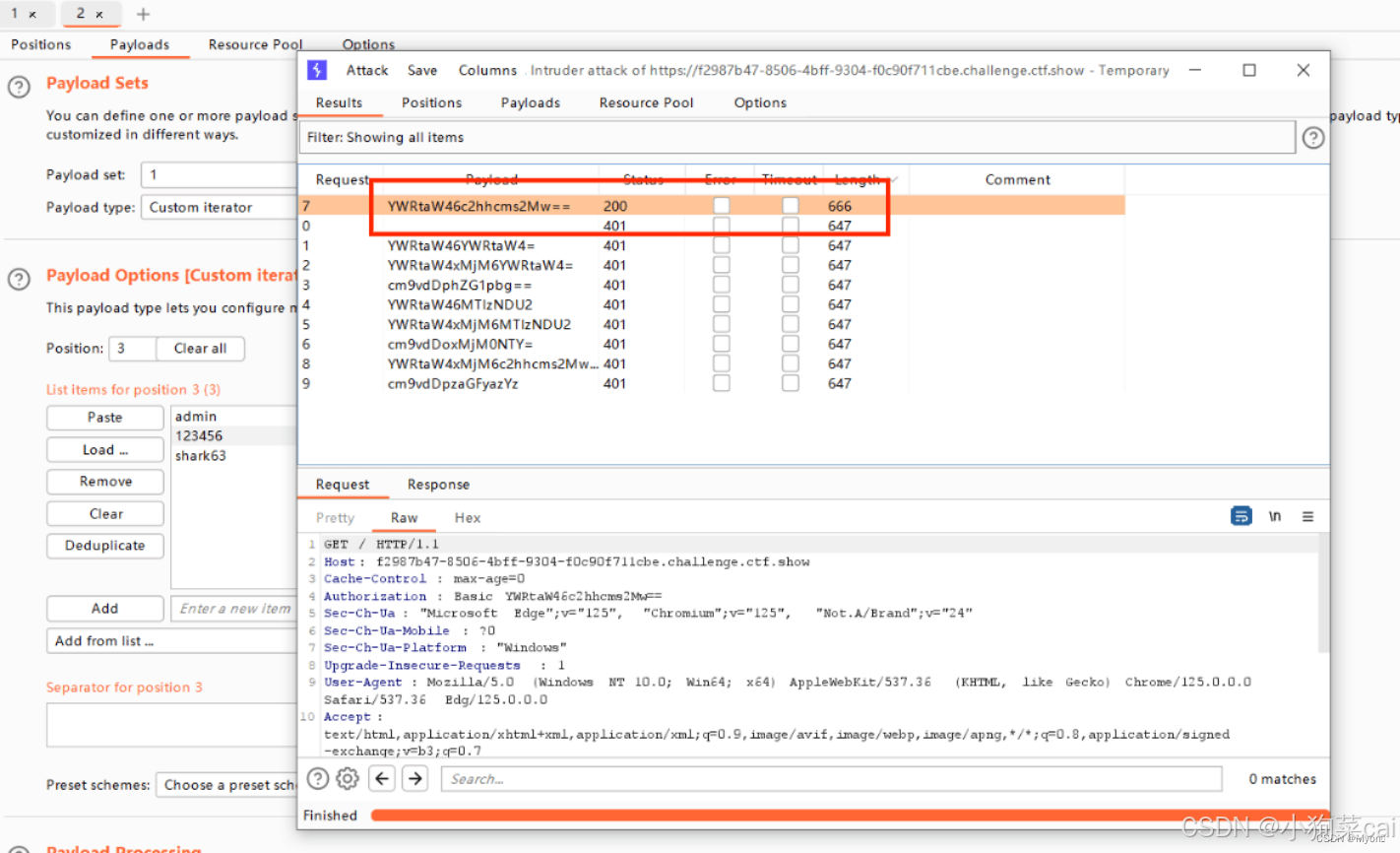Focus the Search field in request viewer
This screenshot has width=1400, height=853.
click(x=832, y=779)
